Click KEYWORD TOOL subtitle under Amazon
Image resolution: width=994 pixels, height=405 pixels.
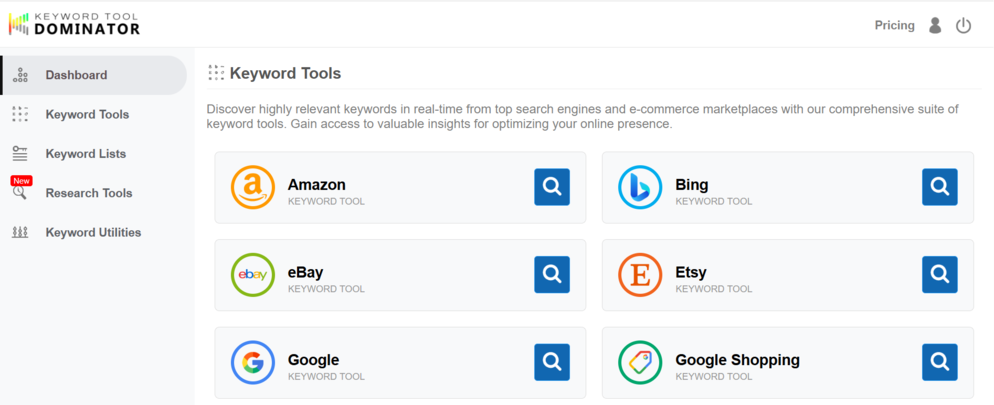pyautogui.click(x=326, y=202)
